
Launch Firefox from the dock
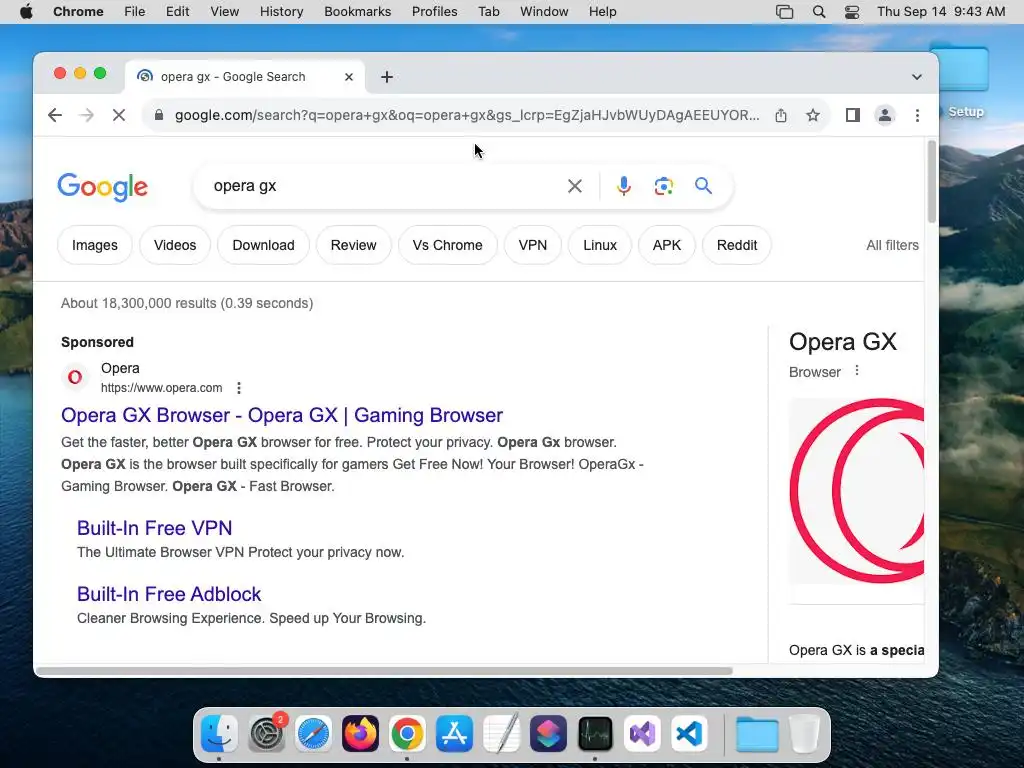tap(360, 733)
